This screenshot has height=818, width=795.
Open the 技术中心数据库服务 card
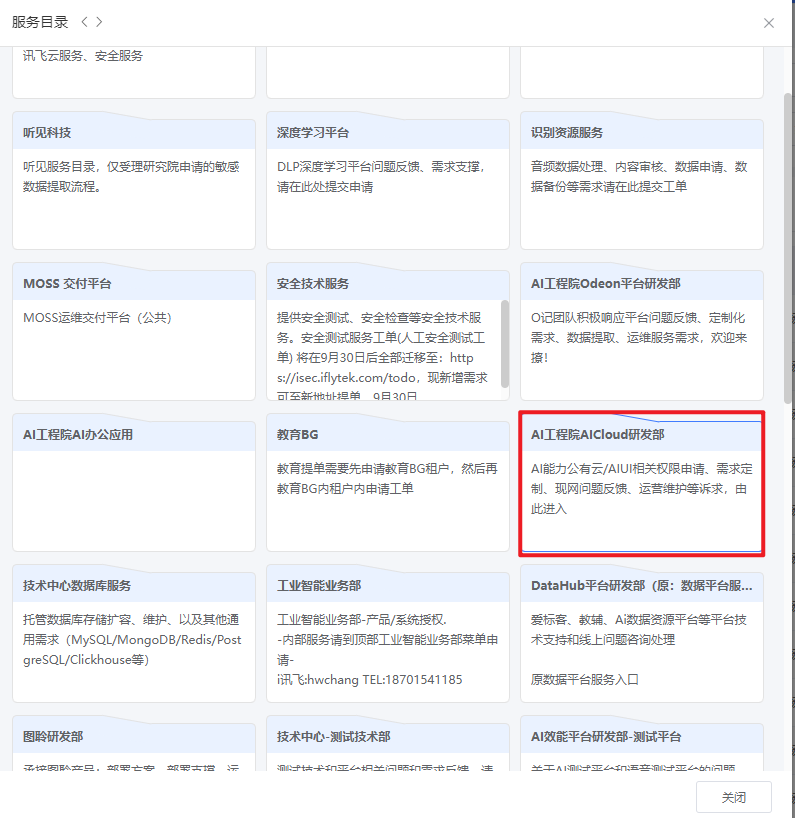coord(134,633)
